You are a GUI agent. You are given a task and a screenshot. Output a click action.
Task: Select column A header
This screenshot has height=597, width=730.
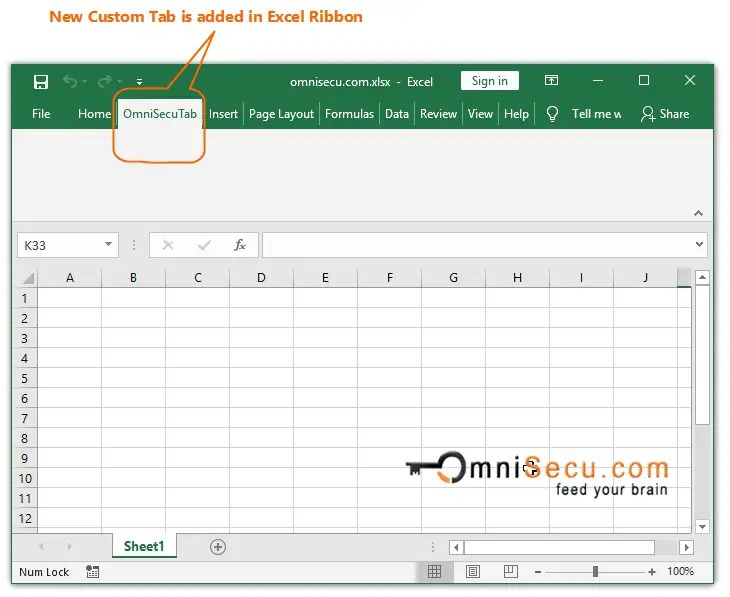[70, 278]
